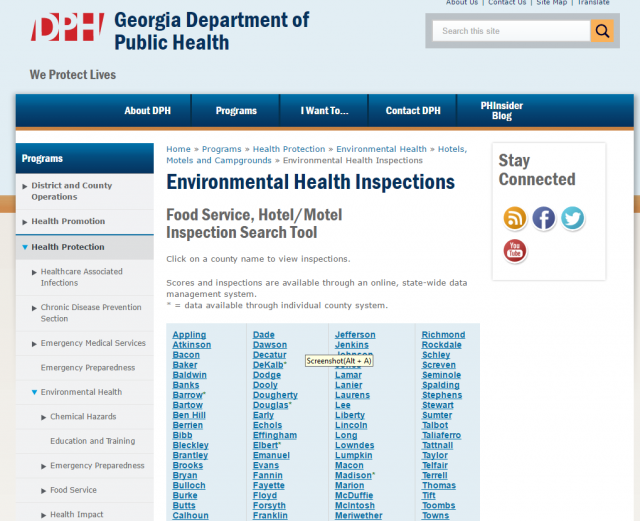Select Thomas county link
Screen dimensions: 640x521
tap(439, 485)
